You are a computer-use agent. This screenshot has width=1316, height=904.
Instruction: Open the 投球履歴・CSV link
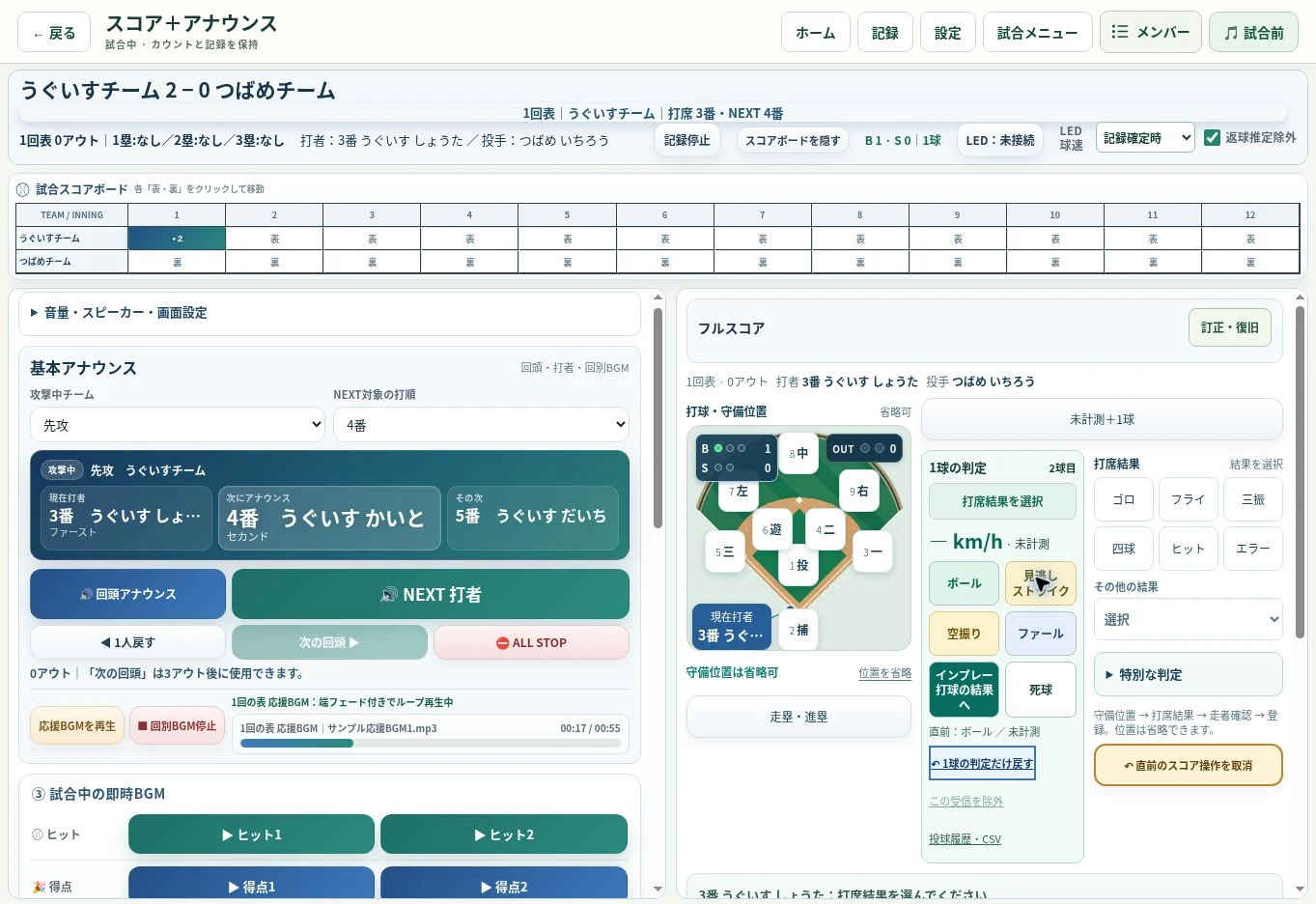(965, 839)
